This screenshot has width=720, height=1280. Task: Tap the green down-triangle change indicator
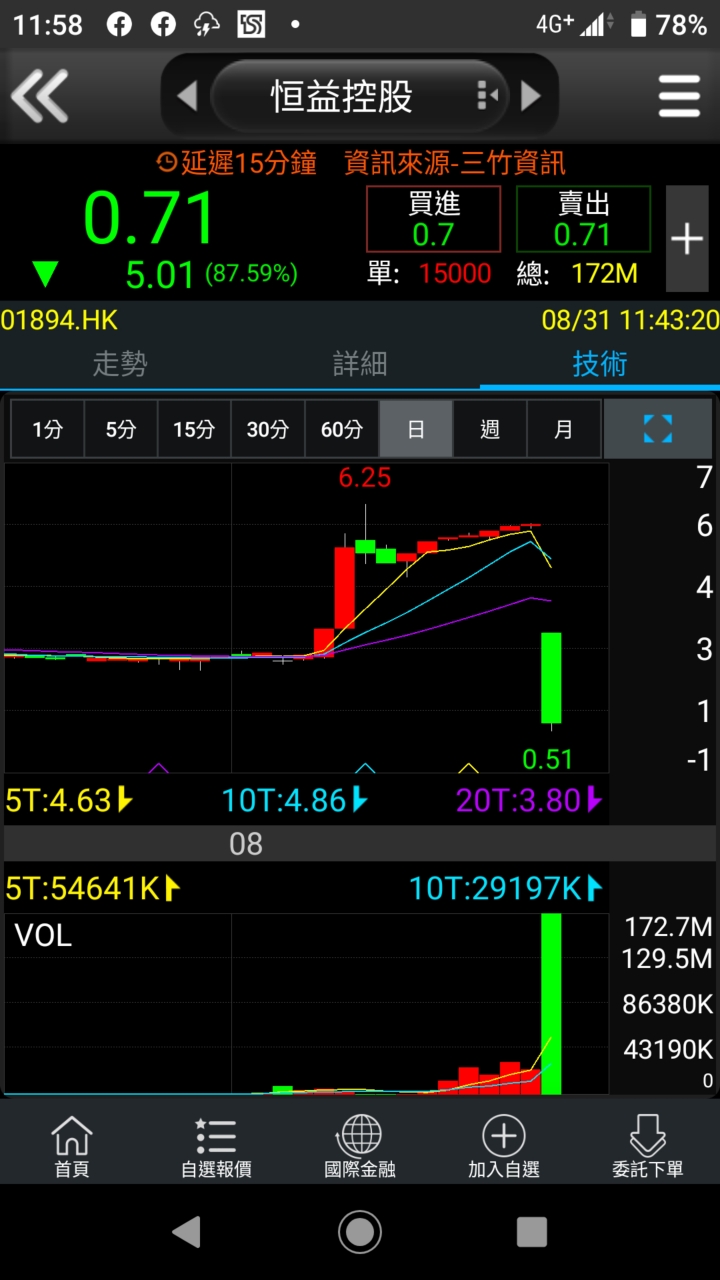click(x=45, y=273)
